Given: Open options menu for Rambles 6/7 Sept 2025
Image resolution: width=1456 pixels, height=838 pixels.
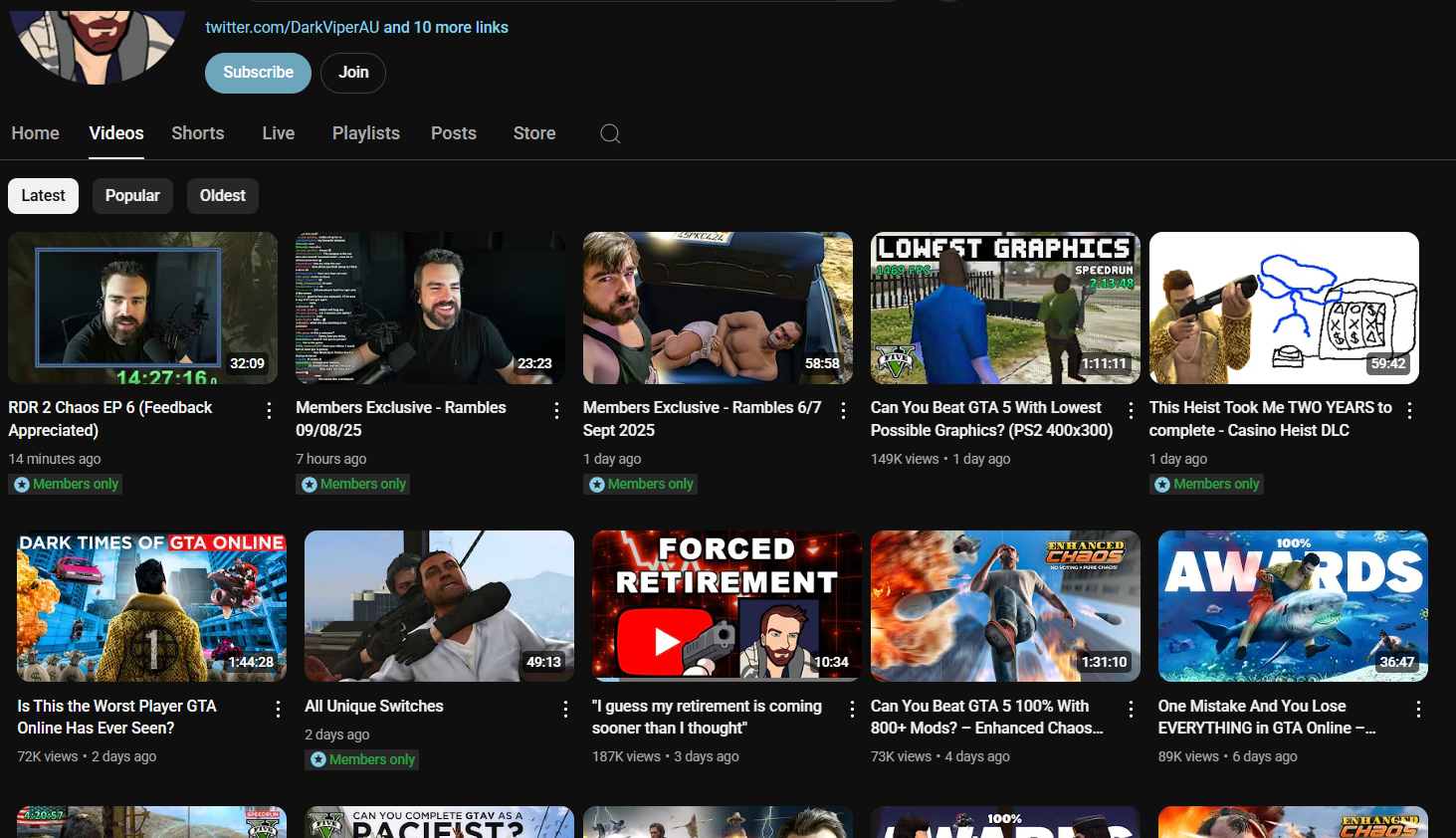Looking at the screenshot, I should (844, 410).
